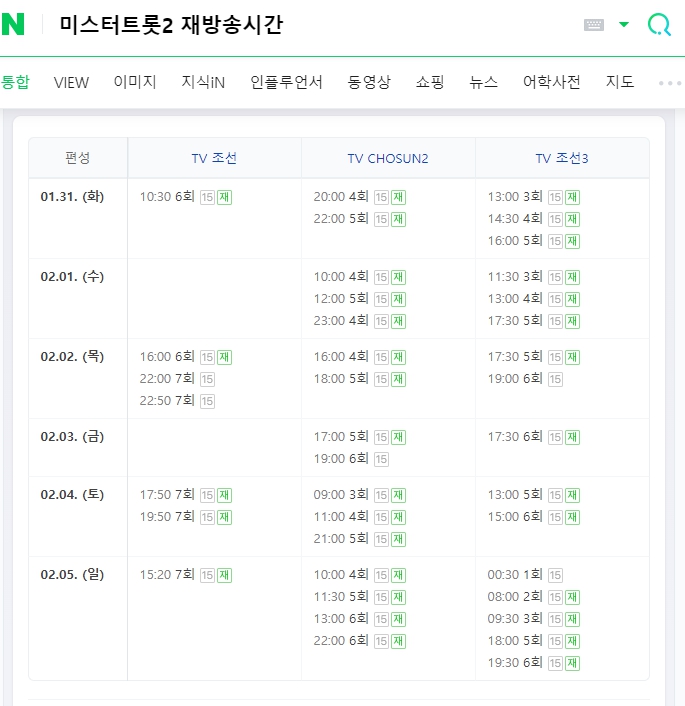Select the 02.02. (목) date row label
The height and width of the screenshot is (706, 685).
tap(72, 357)
